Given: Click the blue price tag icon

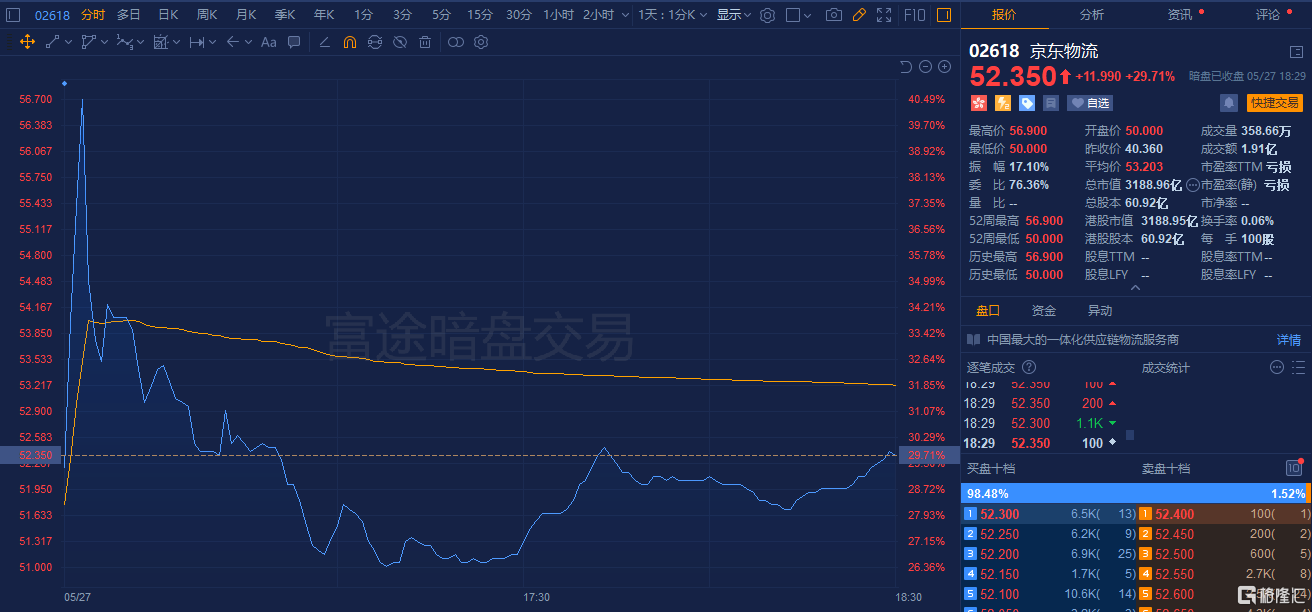Looking at the screenshot, I should 1026,102.
